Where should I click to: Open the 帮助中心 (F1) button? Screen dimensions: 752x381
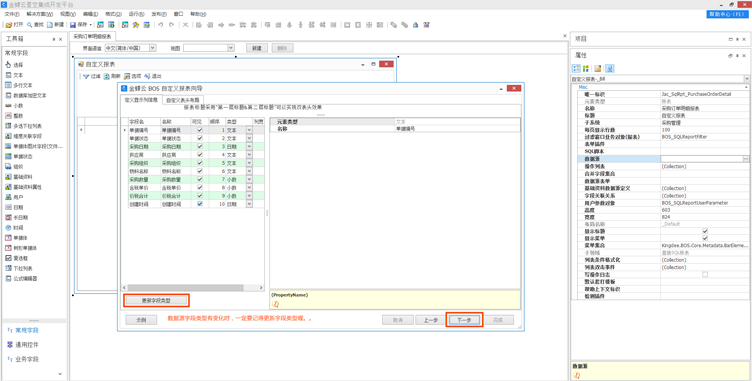tap(728, 14)
